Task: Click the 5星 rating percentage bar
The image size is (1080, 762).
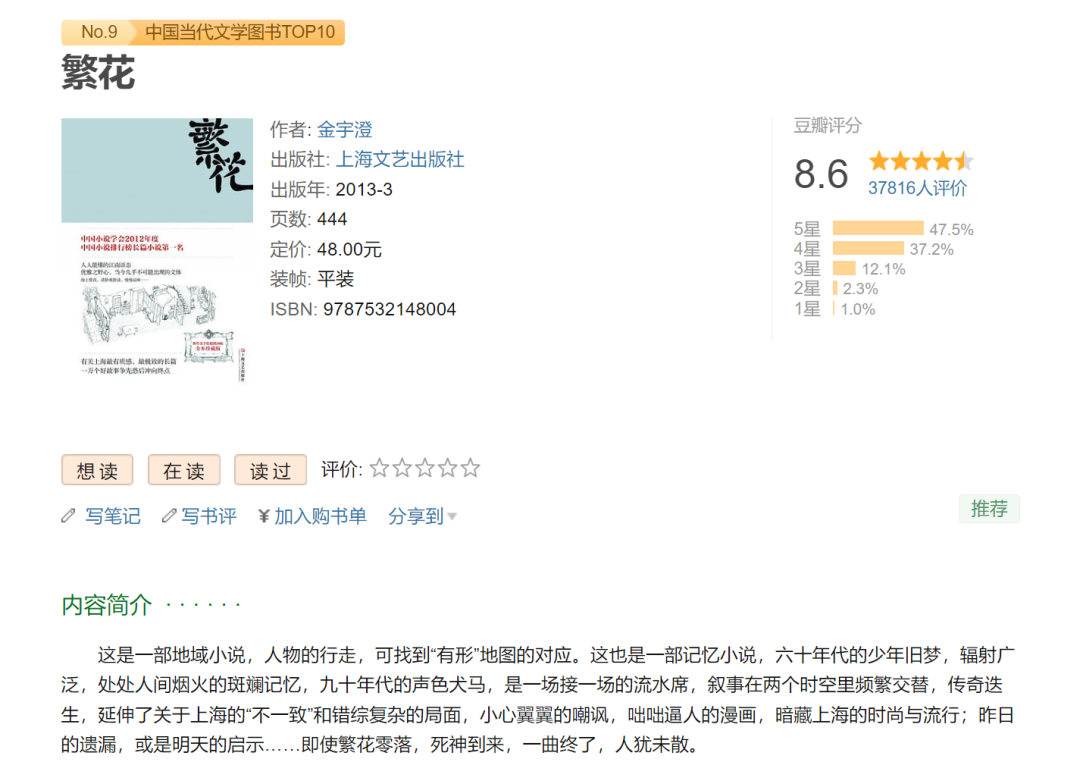Action: pos(877,229)
